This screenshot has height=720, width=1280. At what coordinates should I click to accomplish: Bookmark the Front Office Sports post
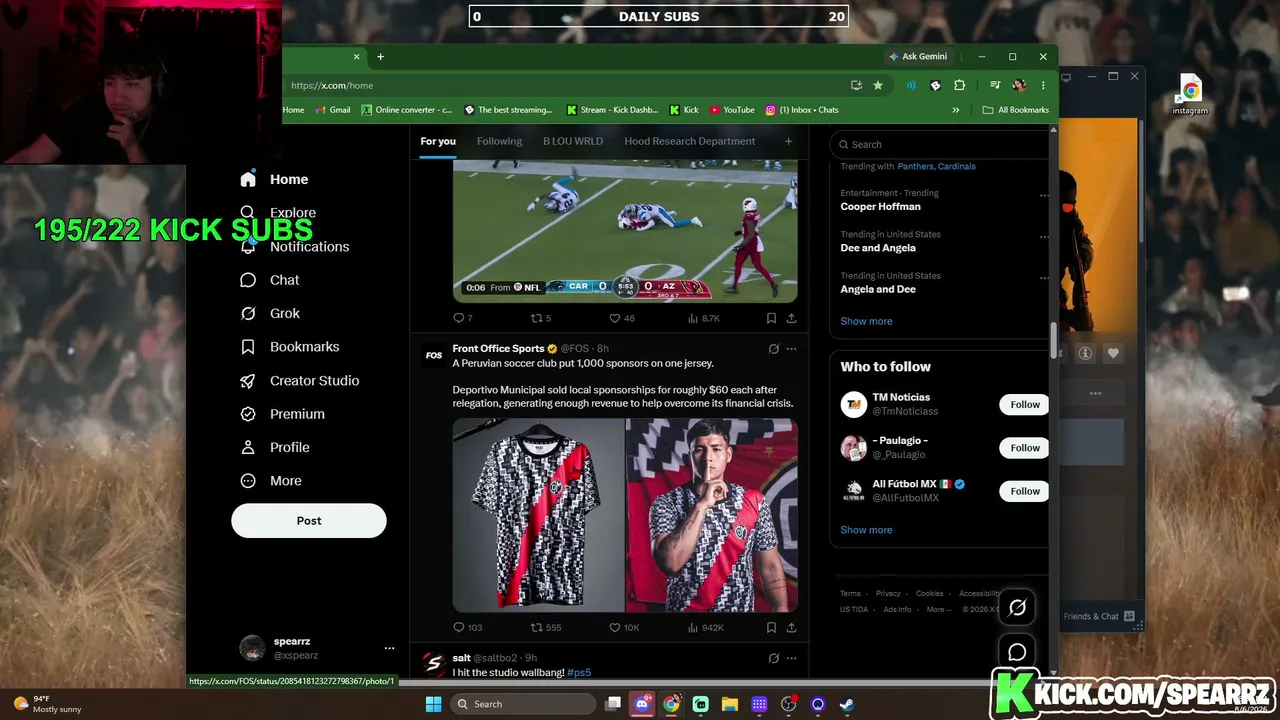pyautogui.click(x=771, y=627)
